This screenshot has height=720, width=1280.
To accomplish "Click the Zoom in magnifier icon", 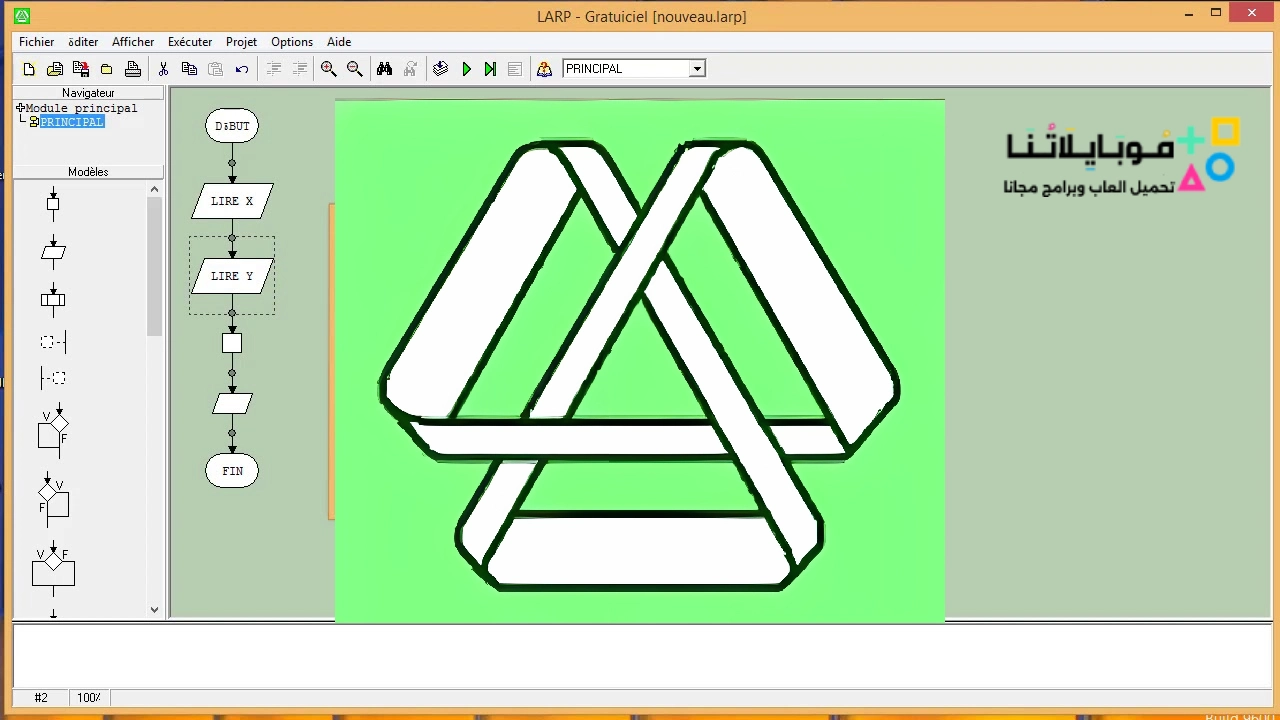I will click(x=328, y=69).
